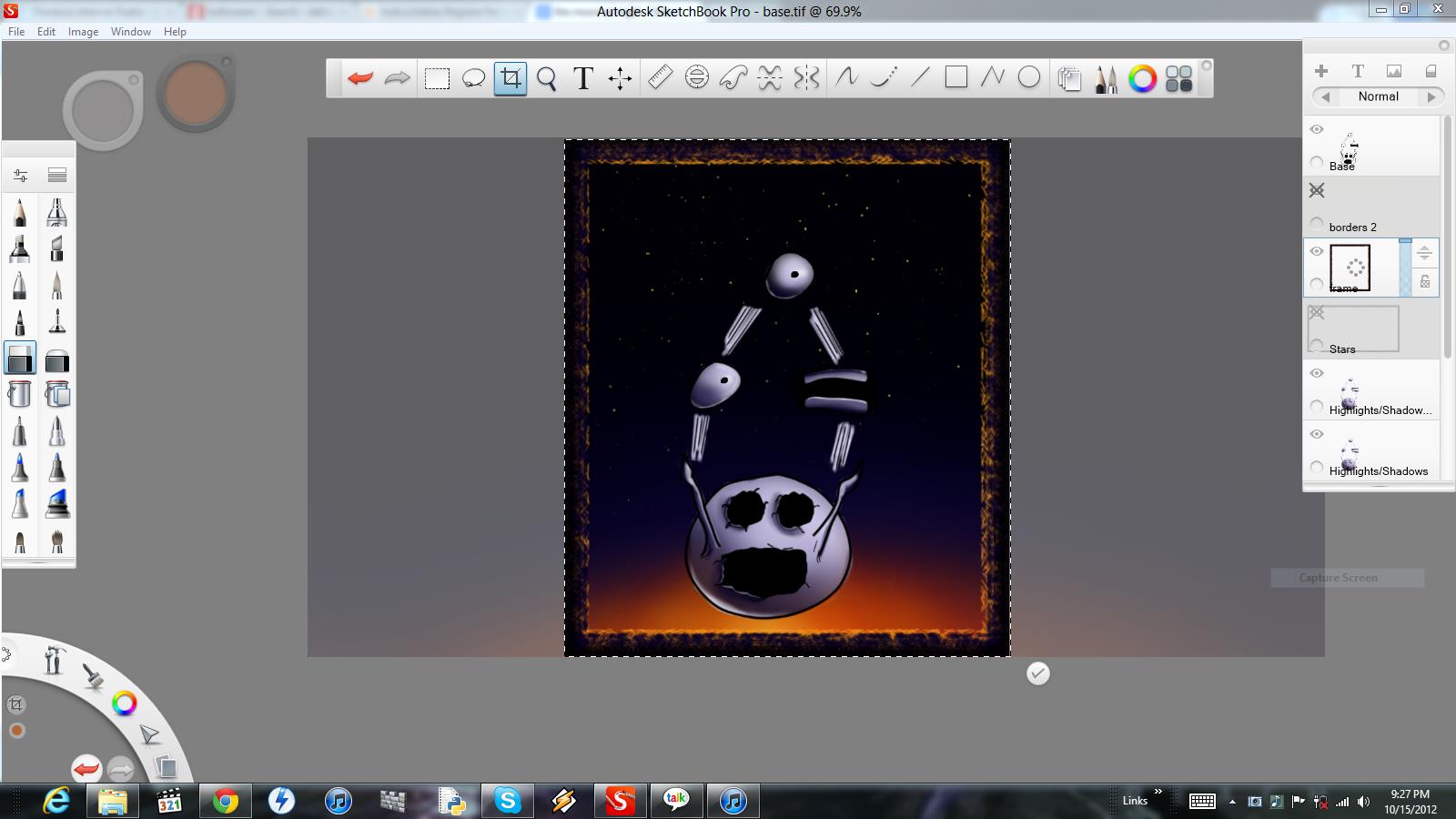Select the Polyline draw style
Image resolution: width=1456 pixels, height=819 pixels.
pos(992,78)
